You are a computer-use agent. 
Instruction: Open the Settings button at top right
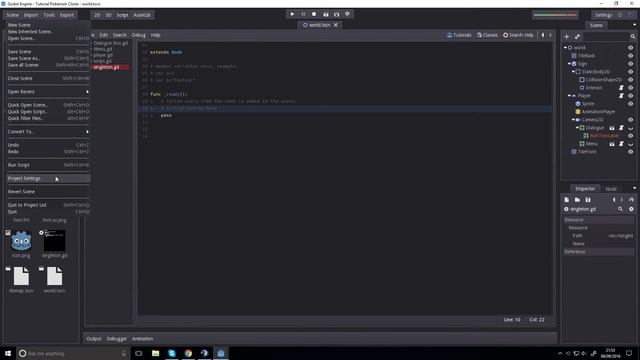click(x=603, y=15)
